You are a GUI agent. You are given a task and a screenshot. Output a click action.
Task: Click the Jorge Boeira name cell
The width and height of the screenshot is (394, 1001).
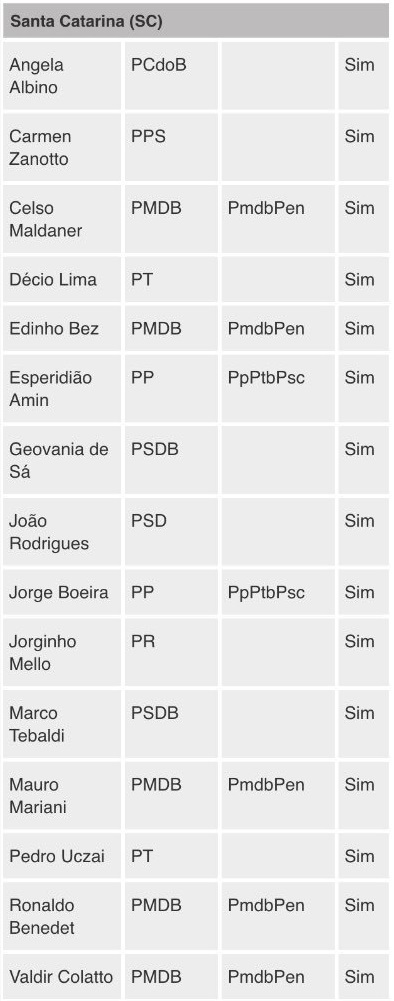62,592
